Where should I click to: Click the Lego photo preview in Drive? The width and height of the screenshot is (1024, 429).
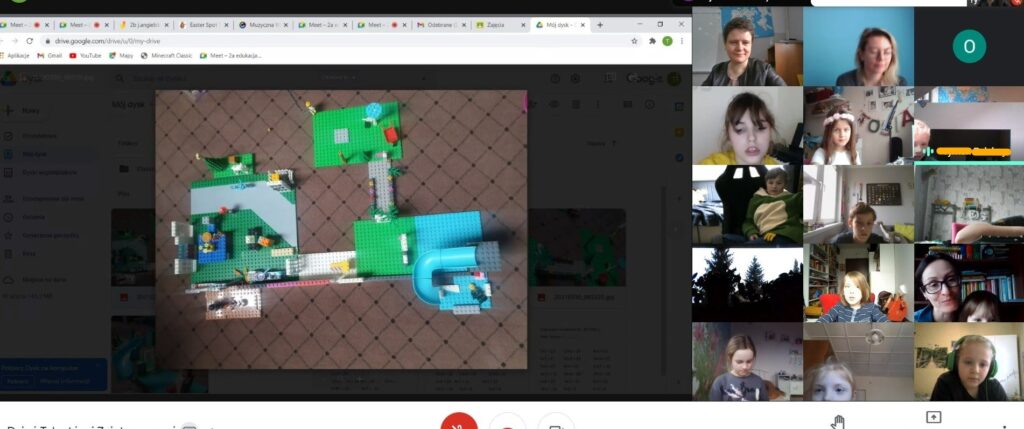coord(341,229)
